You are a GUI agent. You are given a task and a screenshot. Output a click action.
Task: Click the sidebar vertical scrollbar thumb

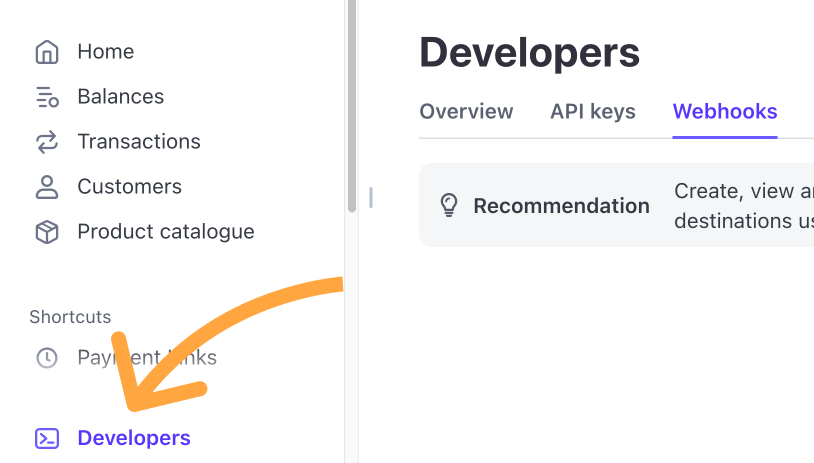[352, 106]
